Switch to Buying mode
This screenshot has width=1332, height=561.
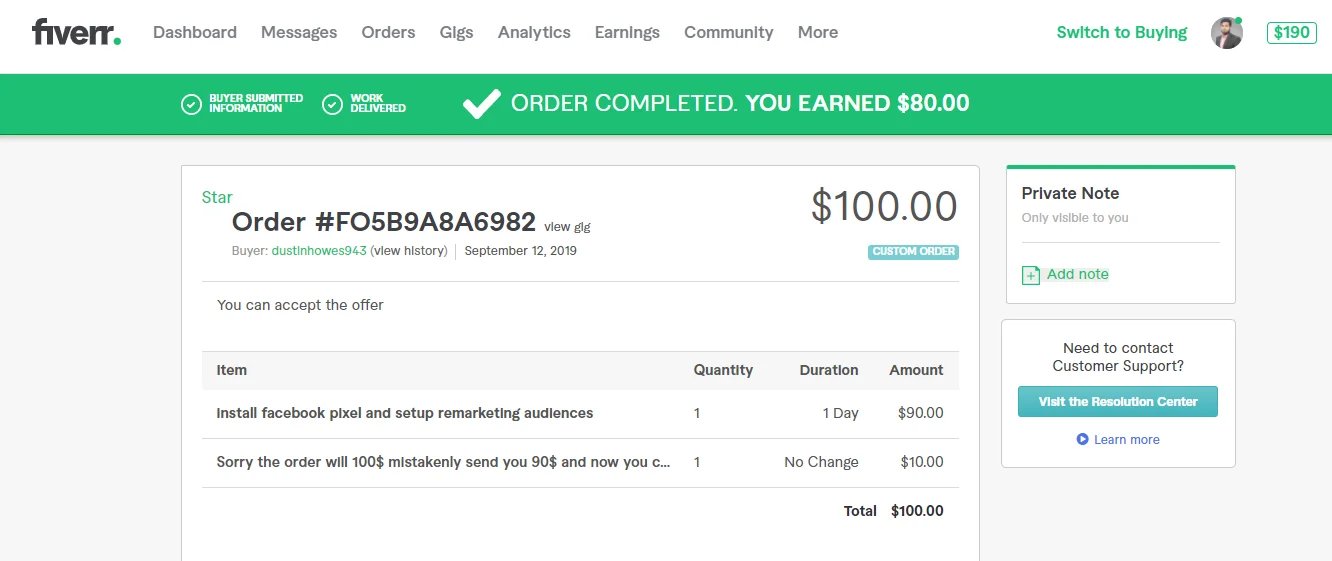click(1121, 32)
